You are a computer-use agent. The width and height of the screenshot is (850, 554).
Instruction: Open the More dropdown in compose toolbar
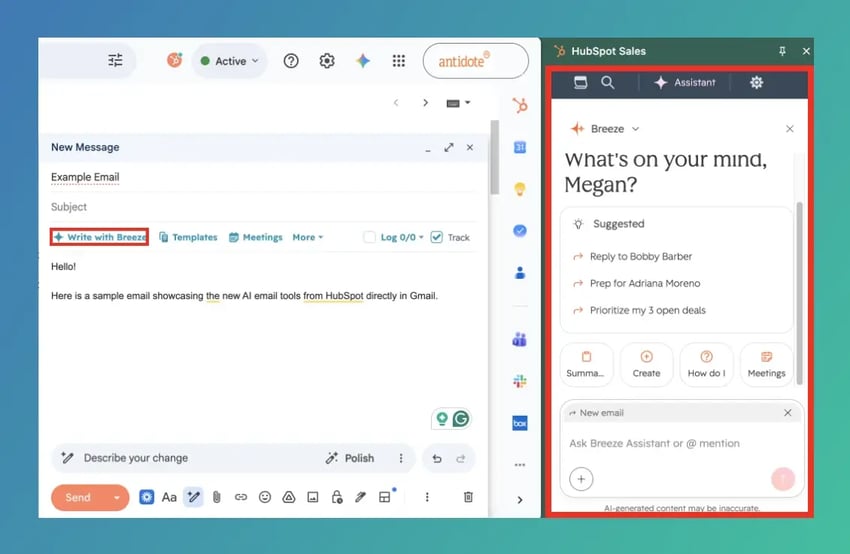(x=307, y=237)
